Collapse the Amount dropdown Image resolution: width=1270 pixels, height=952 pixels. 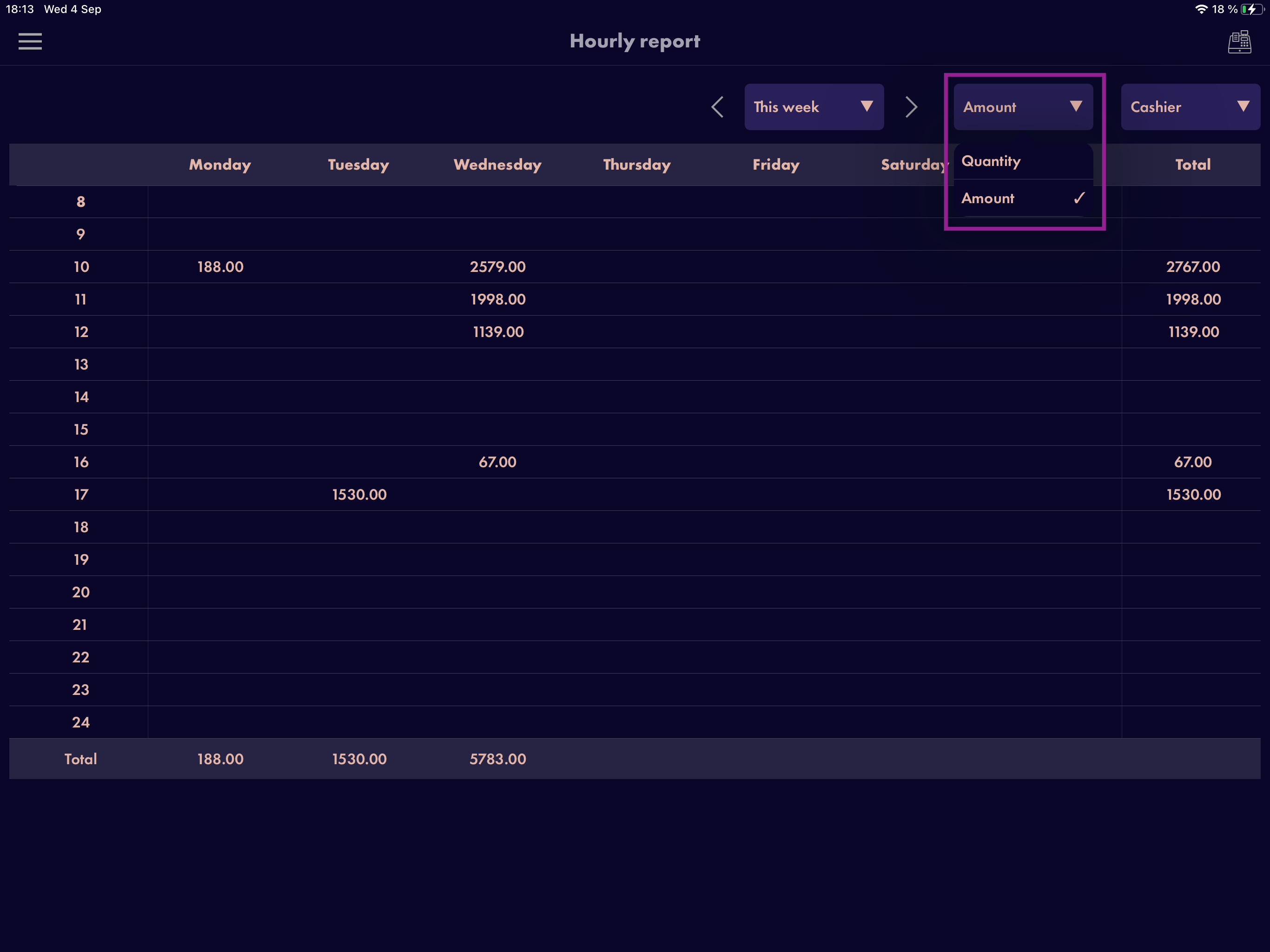coord(1023,107)
